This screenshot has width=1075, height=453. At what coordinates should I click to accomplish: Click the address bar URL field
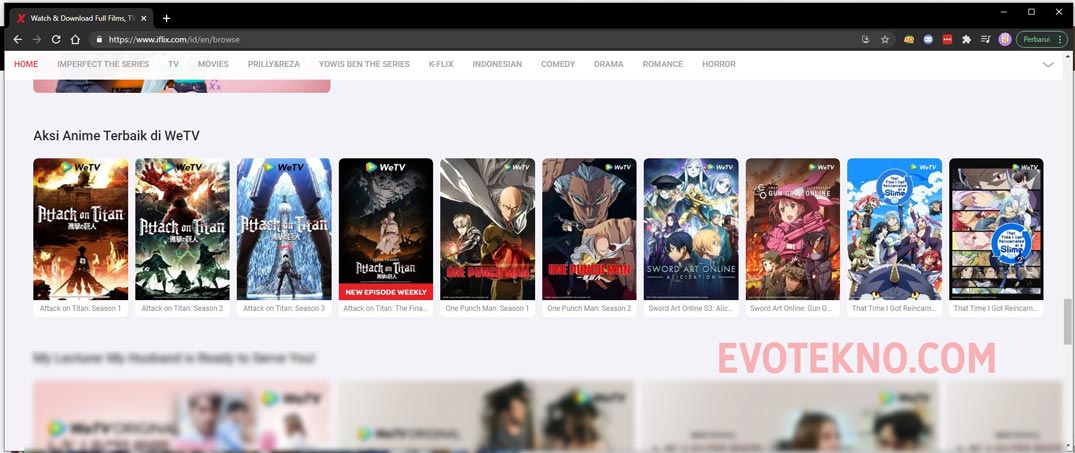click(480, 40)
